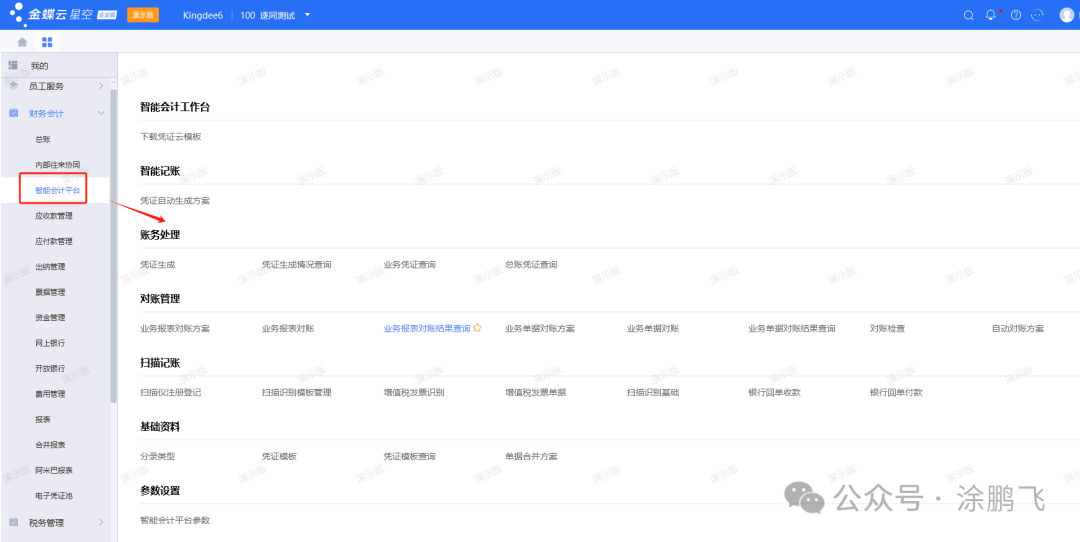The width and height of the screenshot is (1080, 542).
Task: Select 智能会计平台 in the sidebar
Action: point(57,190)
